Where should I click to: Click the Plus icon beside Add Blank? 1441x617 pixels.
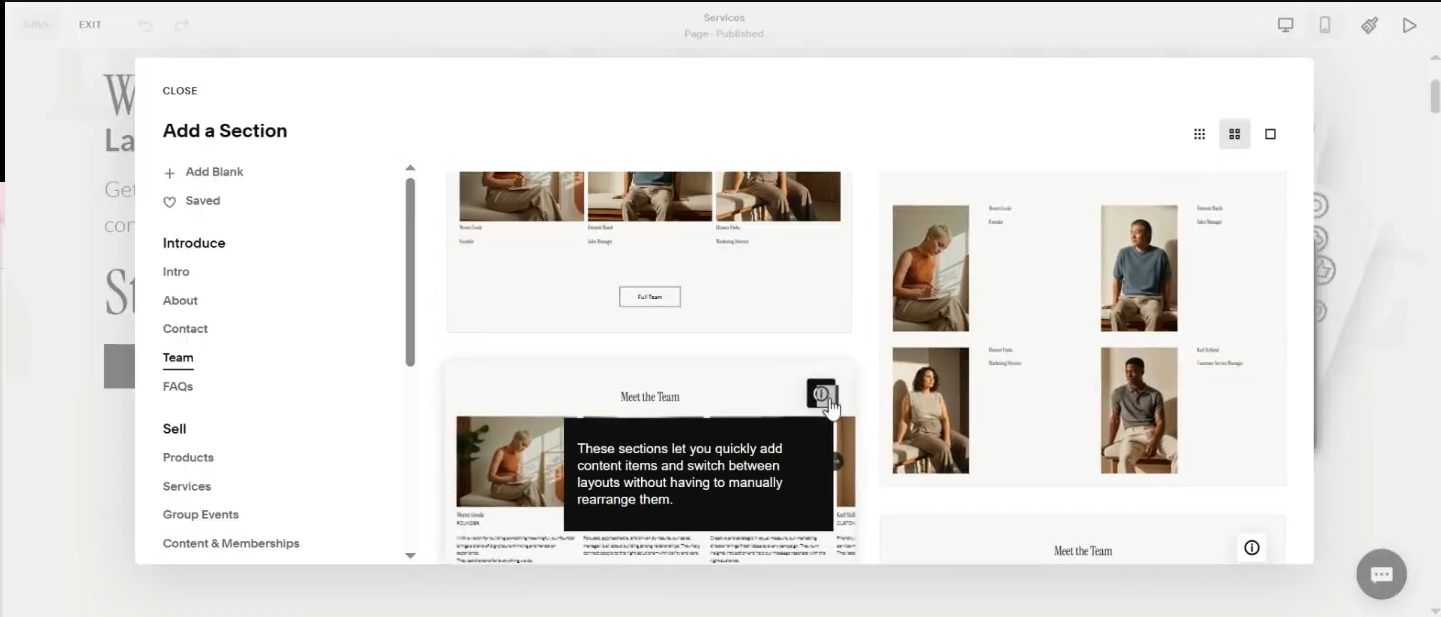[x=169, y=173]
